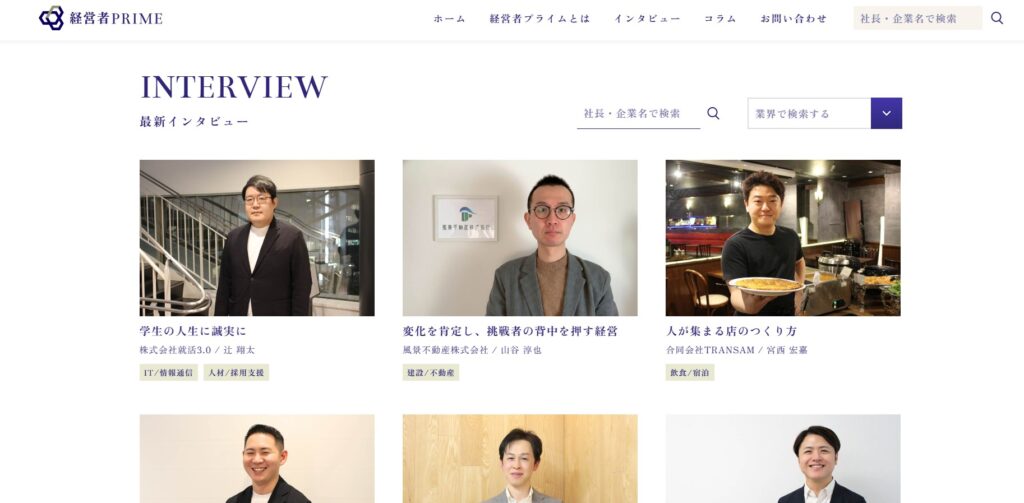The width and height of the screenshot is (1024, 503).
Task: Click the interview search magnifier icon
Action: (713, 113)
